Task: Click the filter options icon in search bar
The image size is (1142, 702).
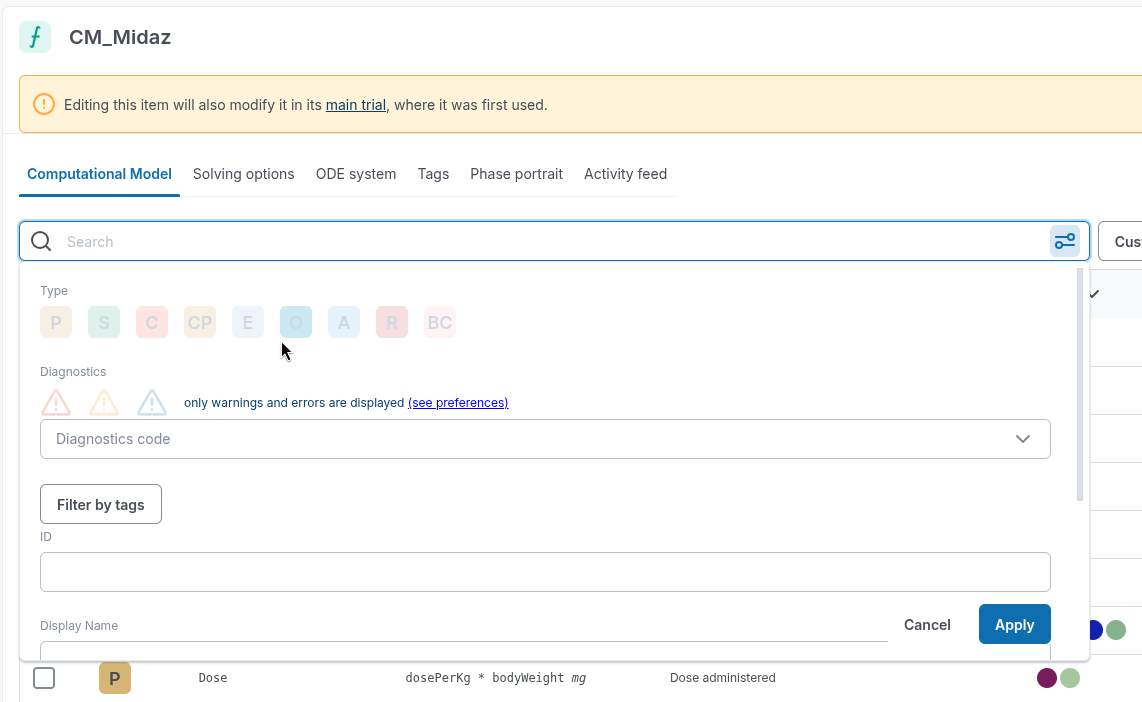Action: [x=1064, y=241]
